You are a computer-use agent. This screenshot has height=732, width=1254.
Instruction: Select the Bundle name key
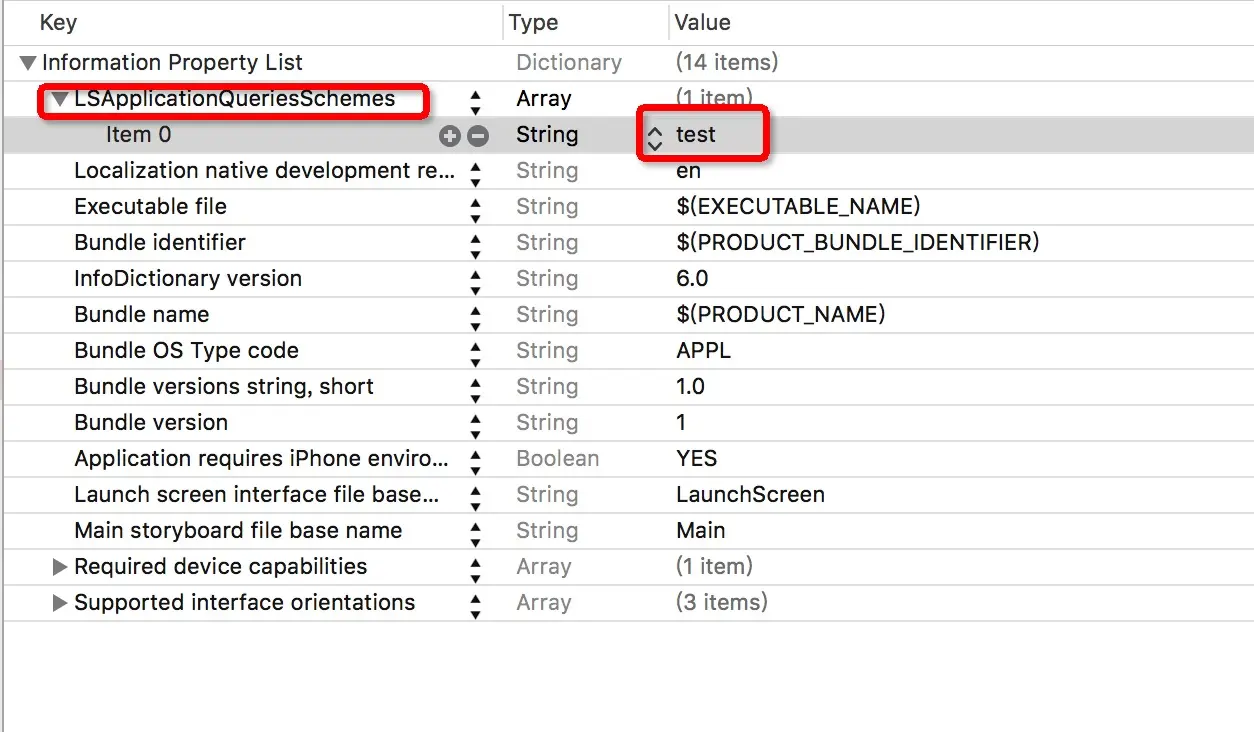[142, 315]
